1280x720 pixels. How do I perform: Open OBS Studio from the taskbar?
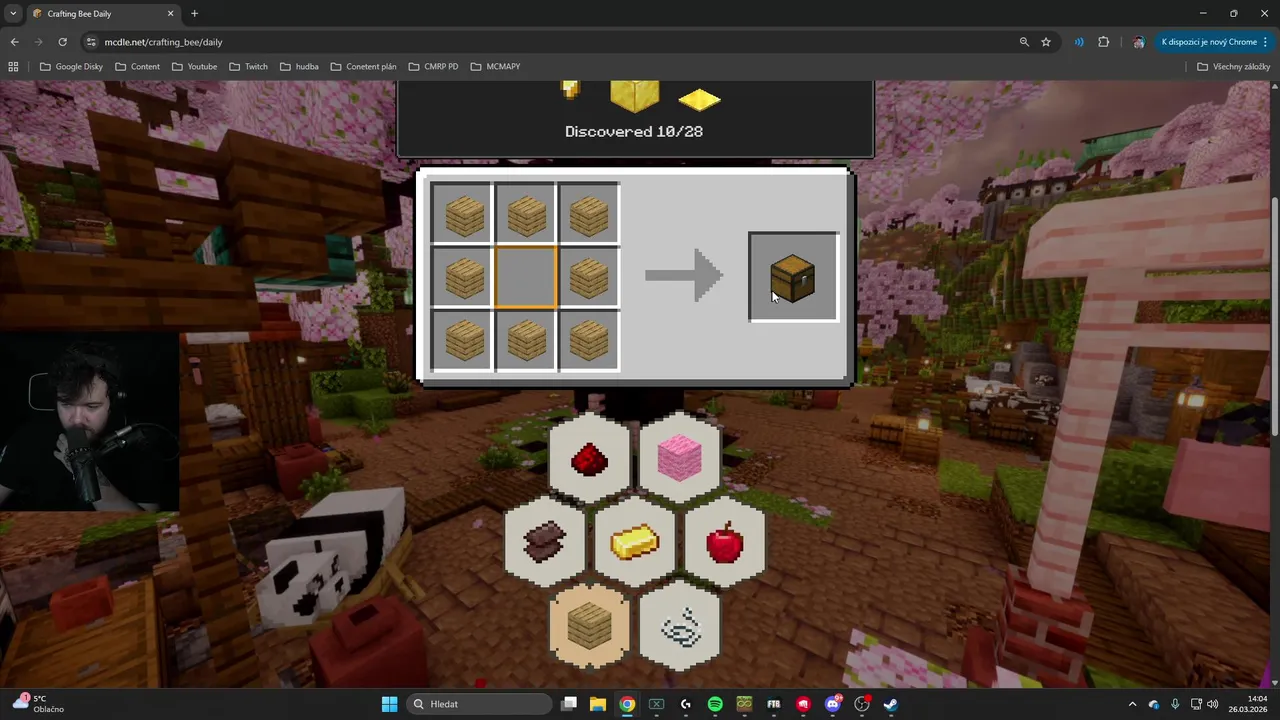click(x=862, y=704)
